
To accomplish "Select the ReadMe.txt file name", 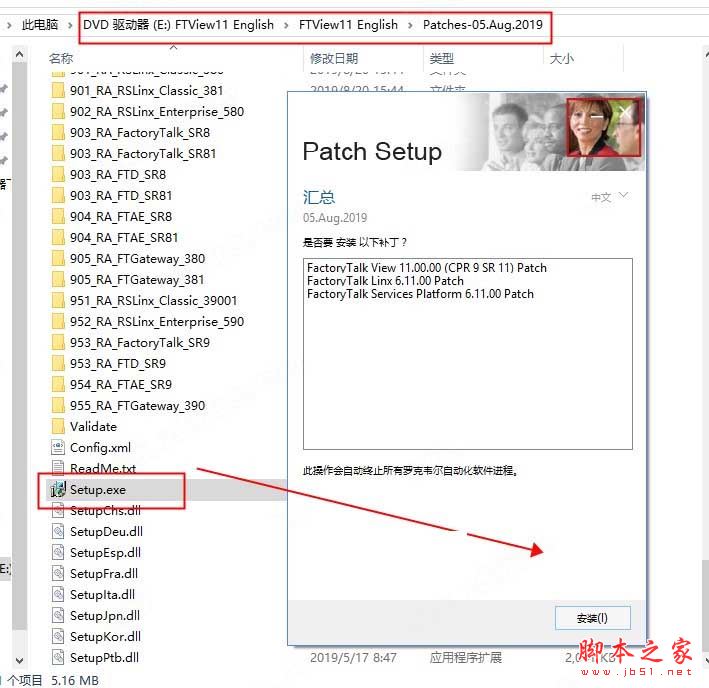I will pos(103,468).
